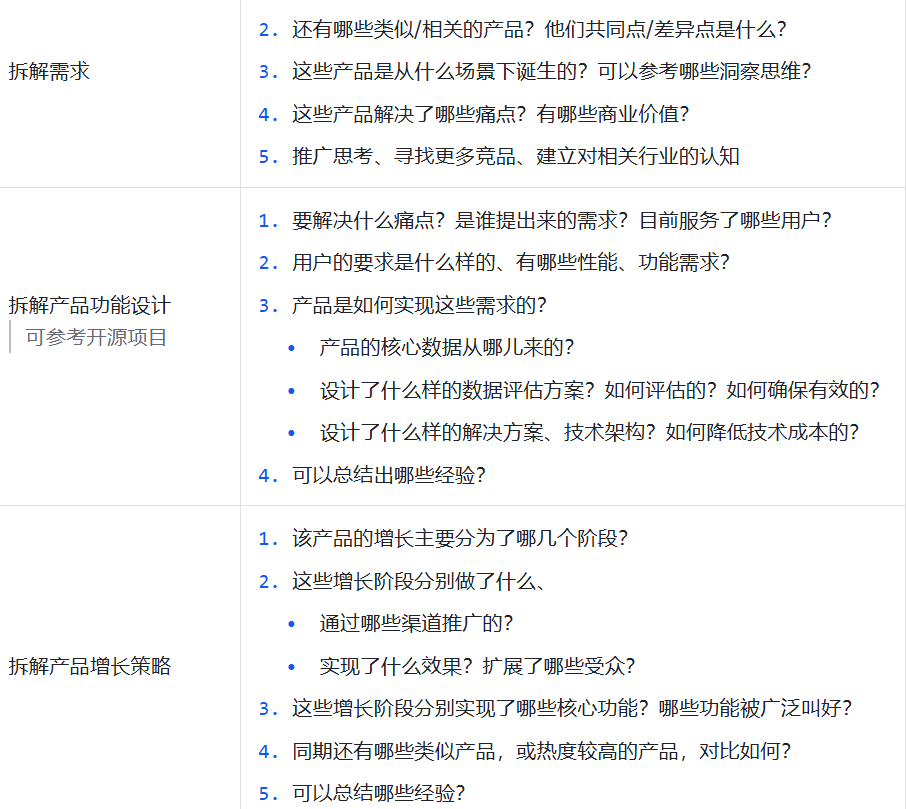
Task: Click line '用户的要求是什么样的、有哪些性能、功能需求？'
Action: pyautogui.click(x=511, y=262)
